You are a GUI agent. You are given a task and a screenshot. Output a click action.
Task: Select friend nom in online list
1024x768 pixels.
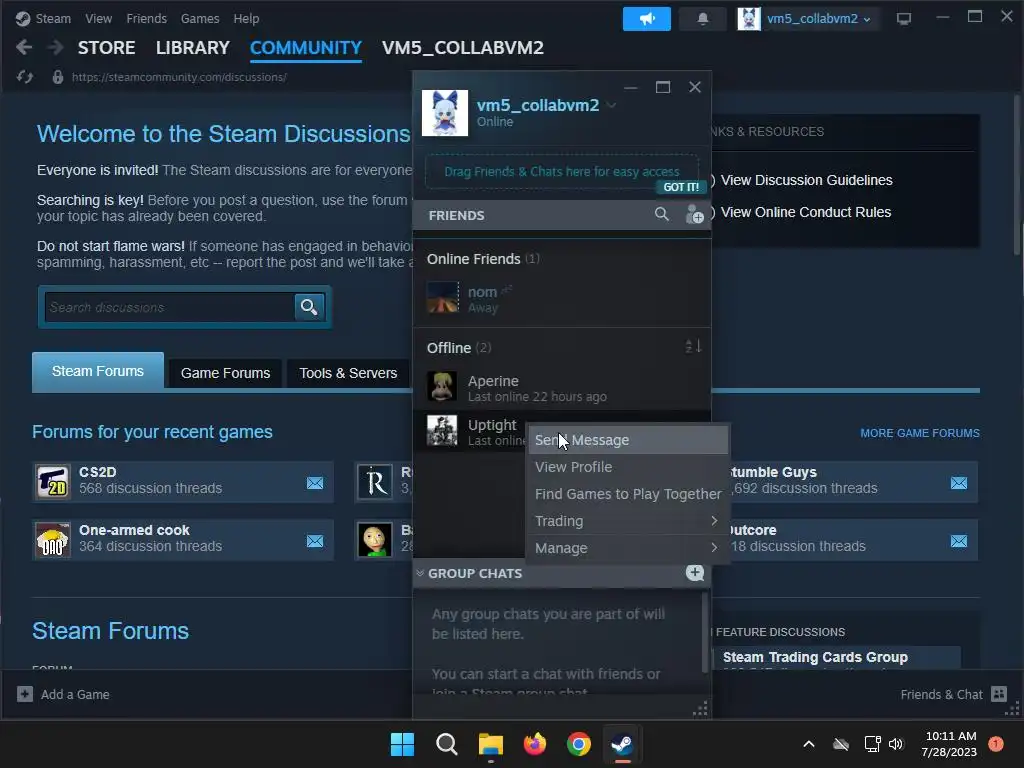[x=562, y=299]
